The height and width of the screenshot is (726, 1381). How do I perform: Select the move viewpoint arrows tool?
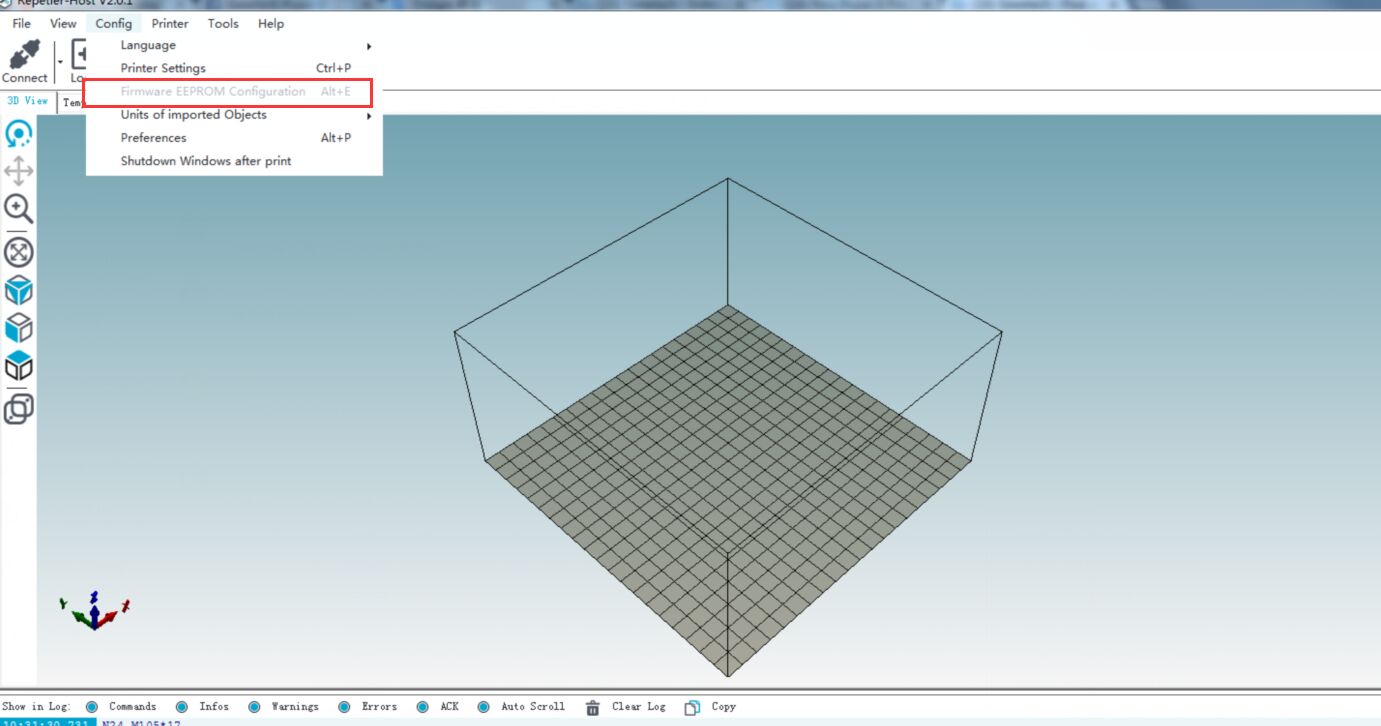[19, 171]
